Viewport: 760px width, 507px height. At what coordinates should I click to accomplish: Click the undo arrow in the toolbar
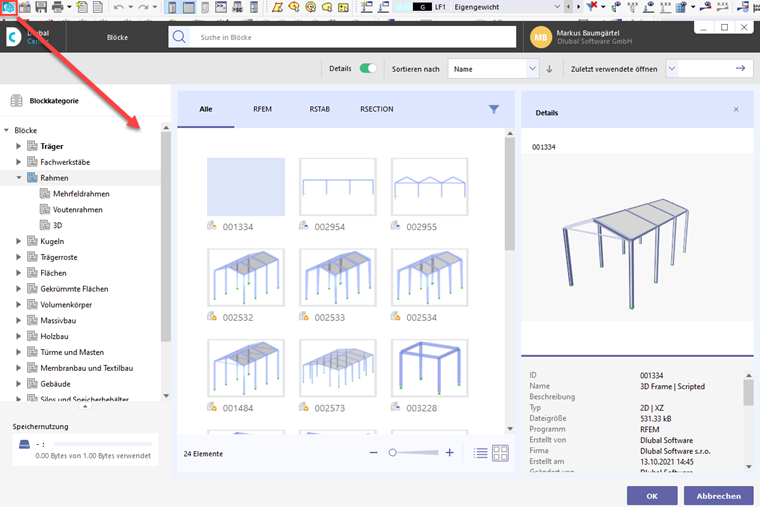118,7
